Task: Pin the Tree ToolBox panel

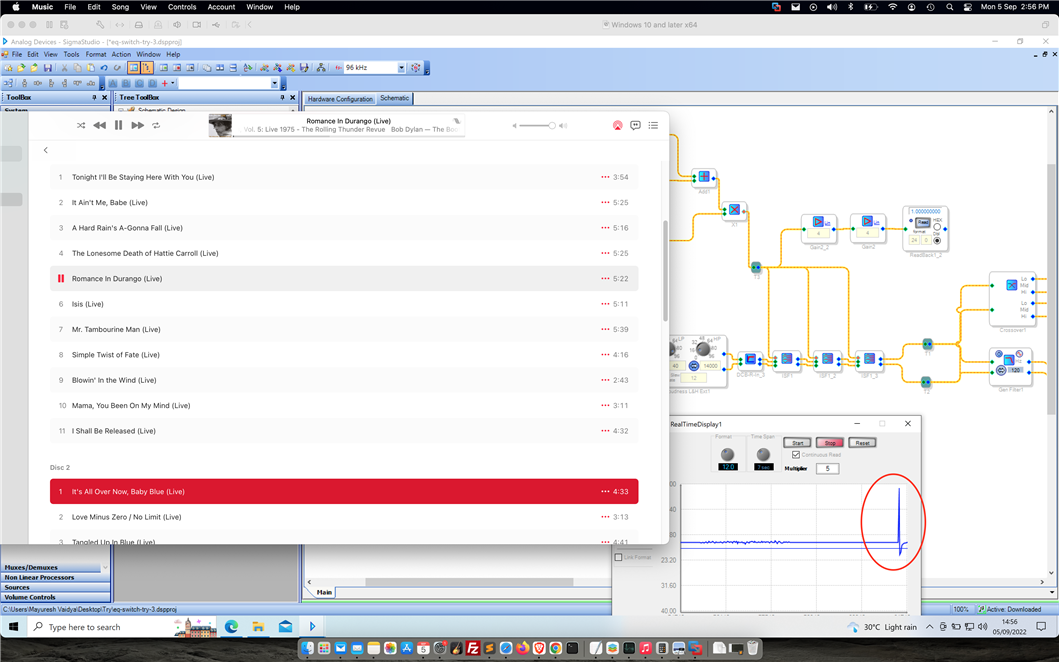Action: [x=282, y=98]
